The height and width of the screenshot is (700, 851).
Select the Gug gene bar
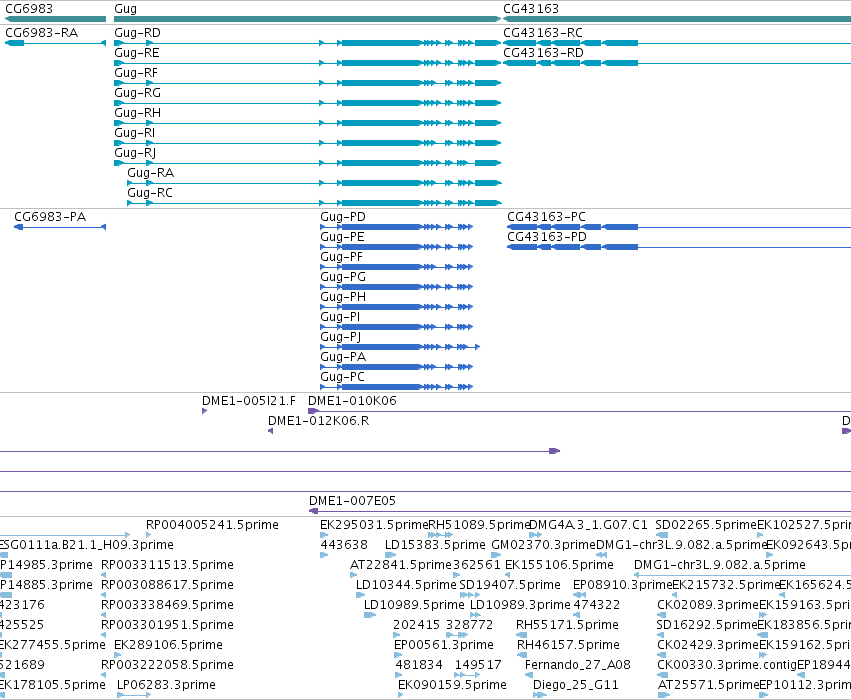[x=307, y=19]
